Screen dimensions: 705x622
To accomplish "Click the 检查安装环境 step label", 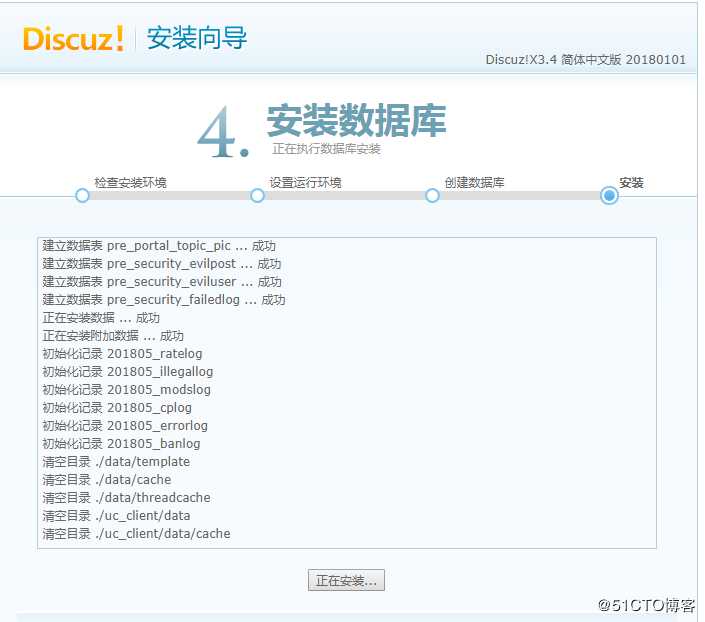I will pos(130,183).
